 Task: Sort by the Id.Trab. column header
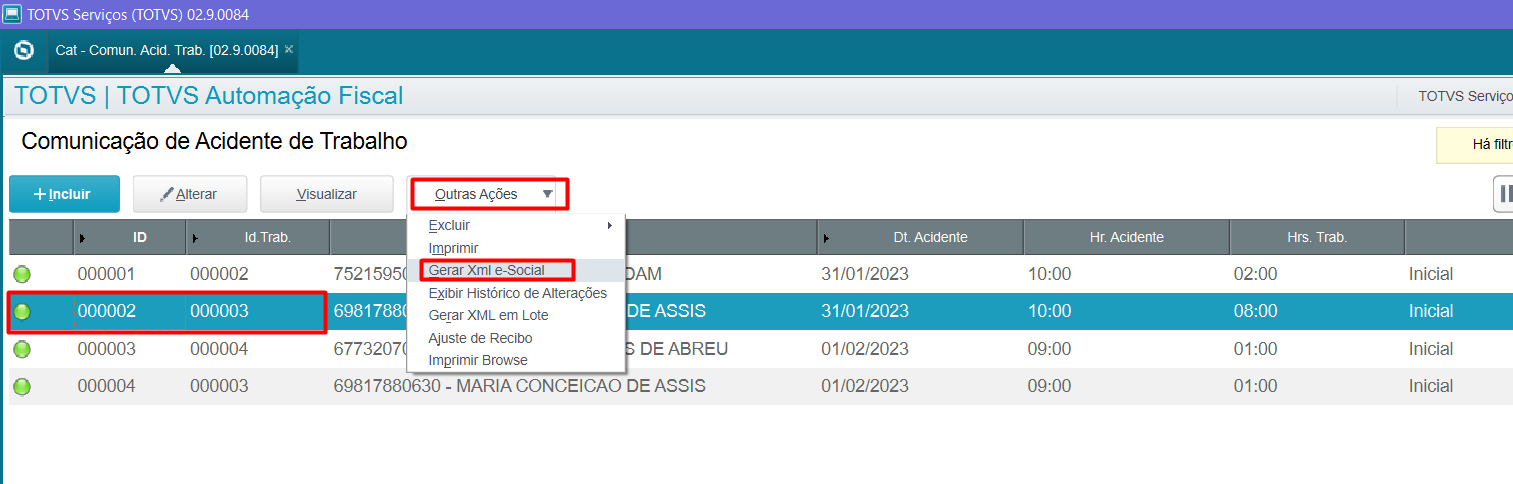[259, 238]
